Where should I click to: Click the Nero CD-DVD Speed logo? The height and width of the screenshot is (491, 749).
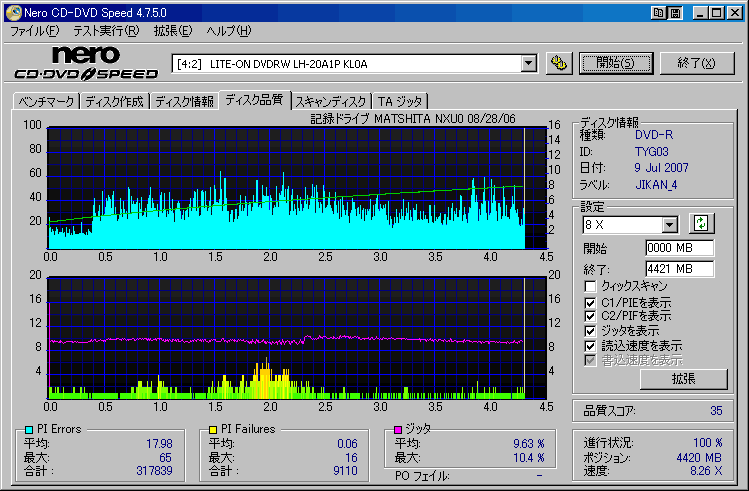(85, 62)
